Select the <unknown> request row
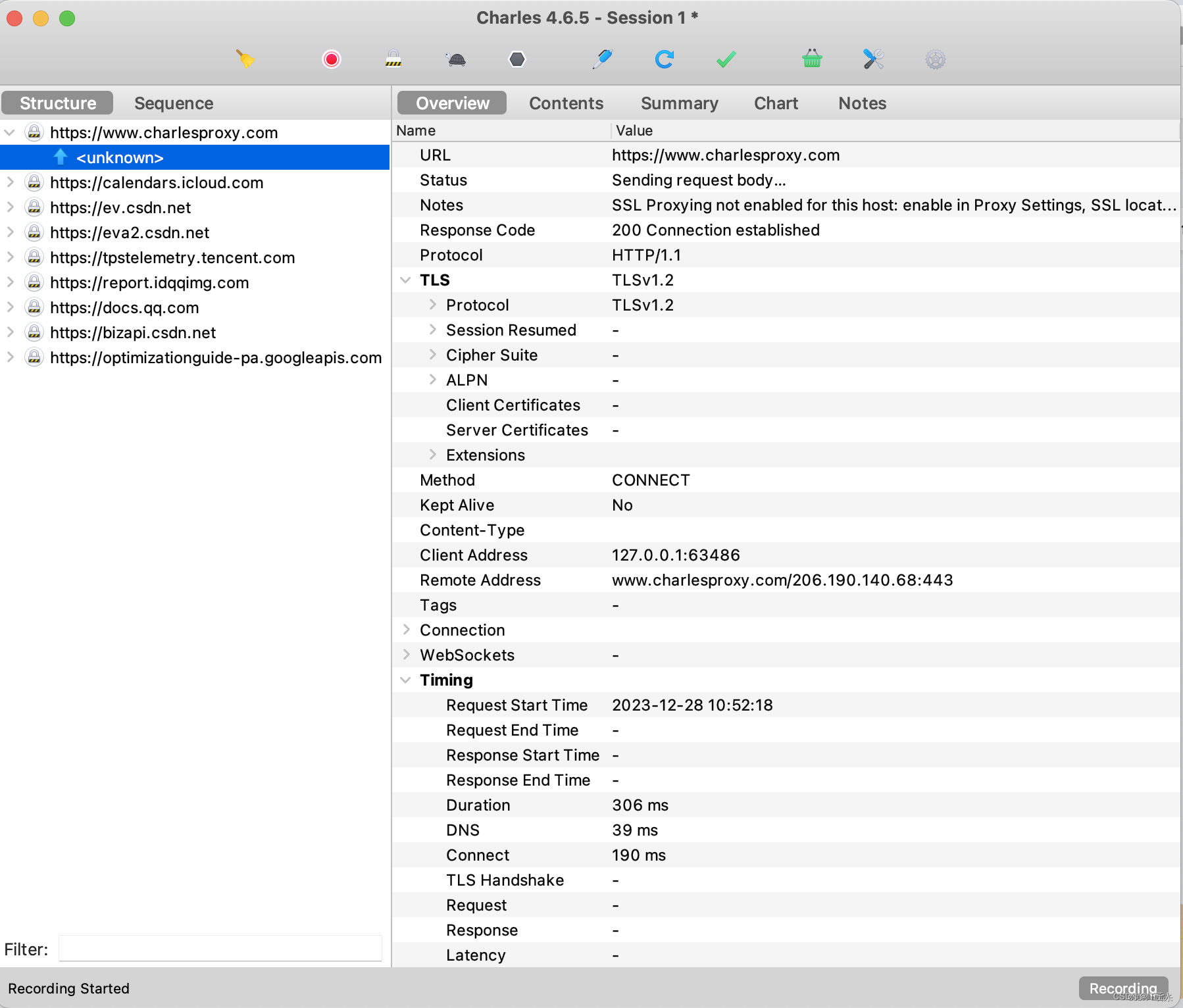 pyautogui.click(x=195, y=157)
